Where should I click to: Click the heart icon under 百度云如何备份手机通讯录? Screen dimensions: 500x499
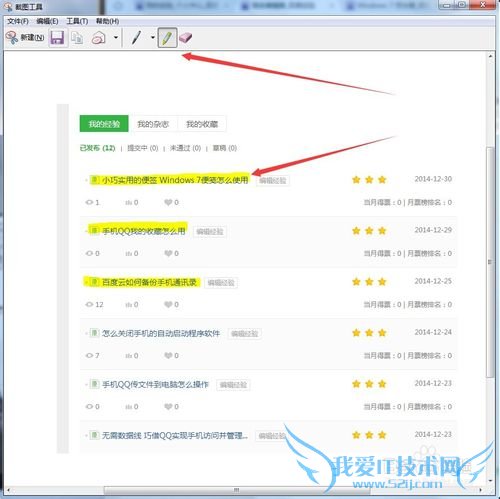[168, 304]
